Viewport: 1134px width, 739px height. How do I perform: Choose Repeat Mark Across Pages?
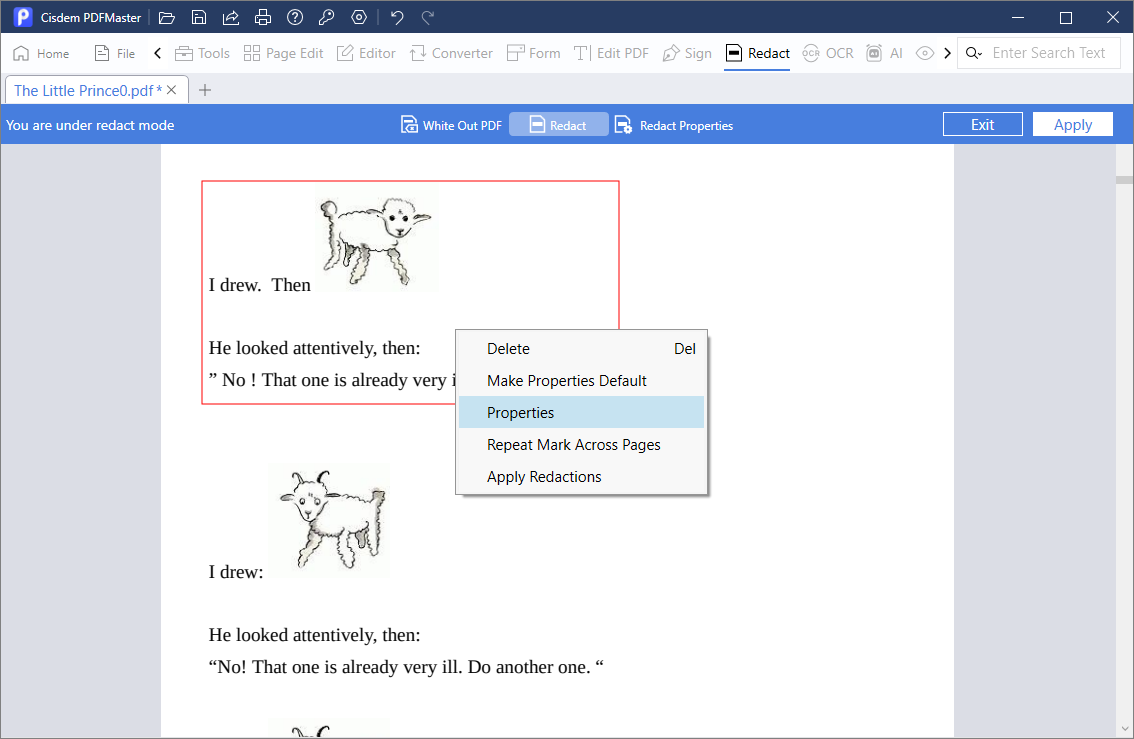coord(581,445)
